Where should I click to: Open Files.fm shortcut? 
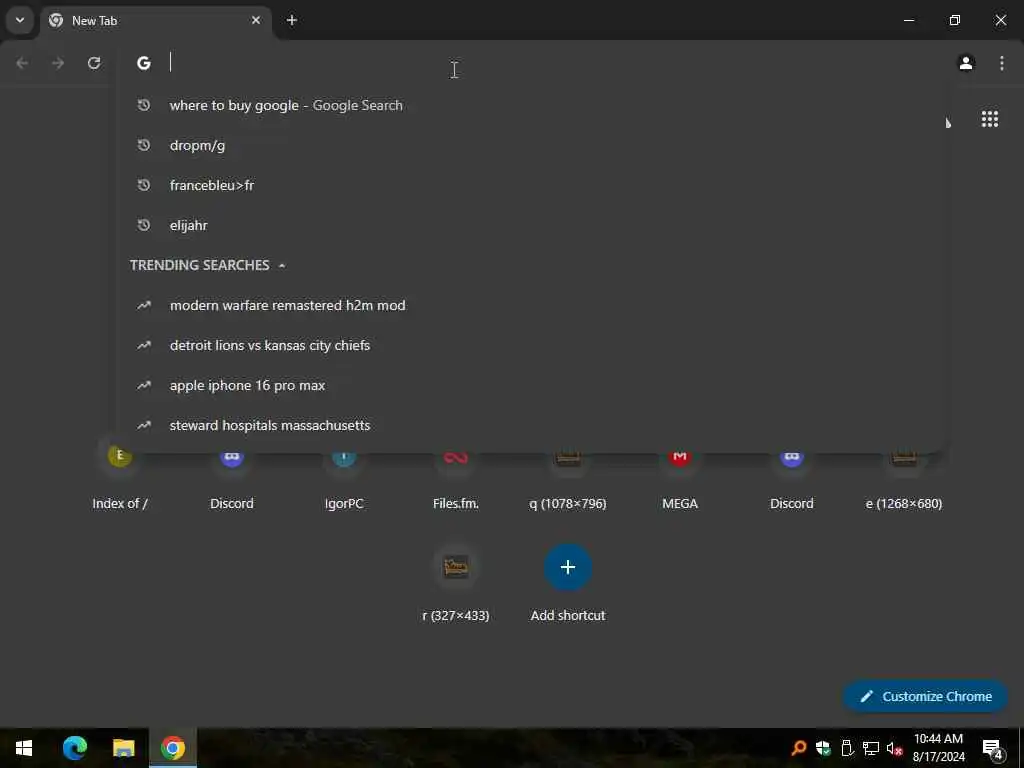point(456,480)
